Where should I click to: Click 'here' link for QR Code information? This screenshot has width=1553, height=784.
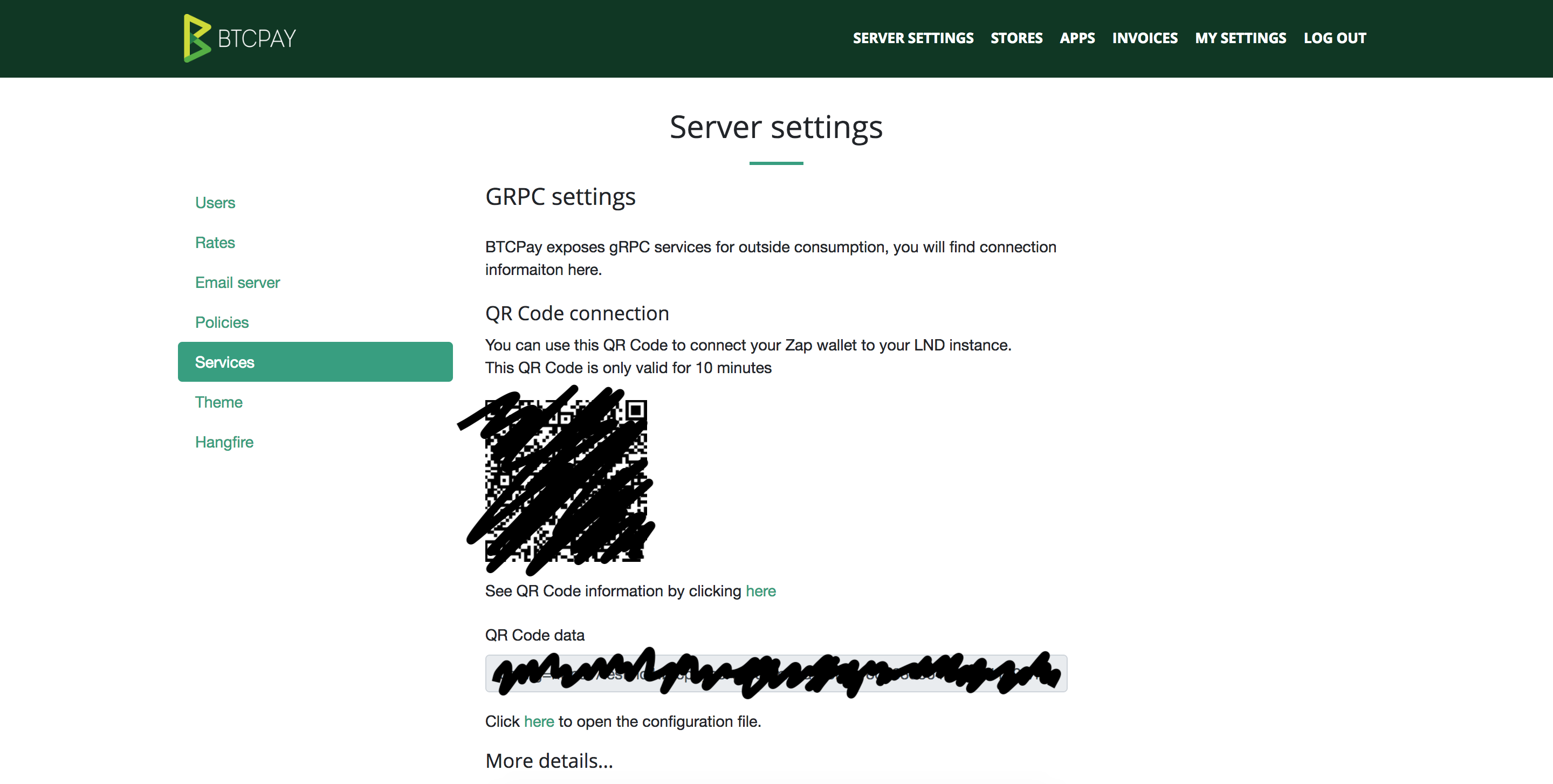click(760, 590)
